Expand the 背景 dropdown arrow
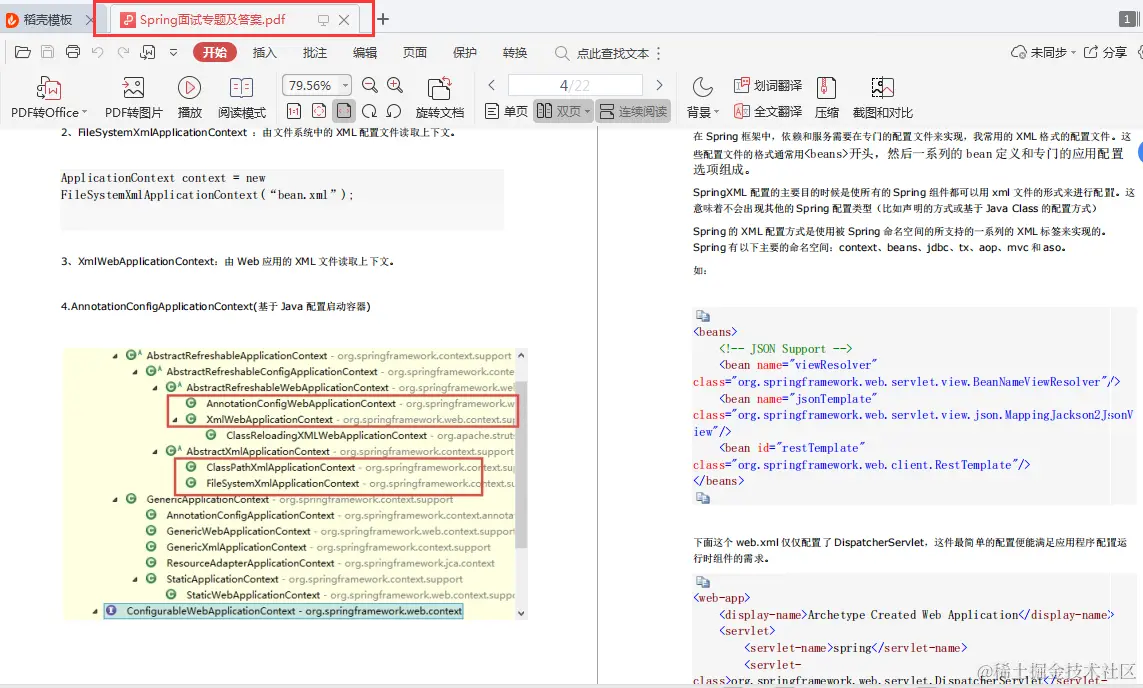 coord(716,112)
